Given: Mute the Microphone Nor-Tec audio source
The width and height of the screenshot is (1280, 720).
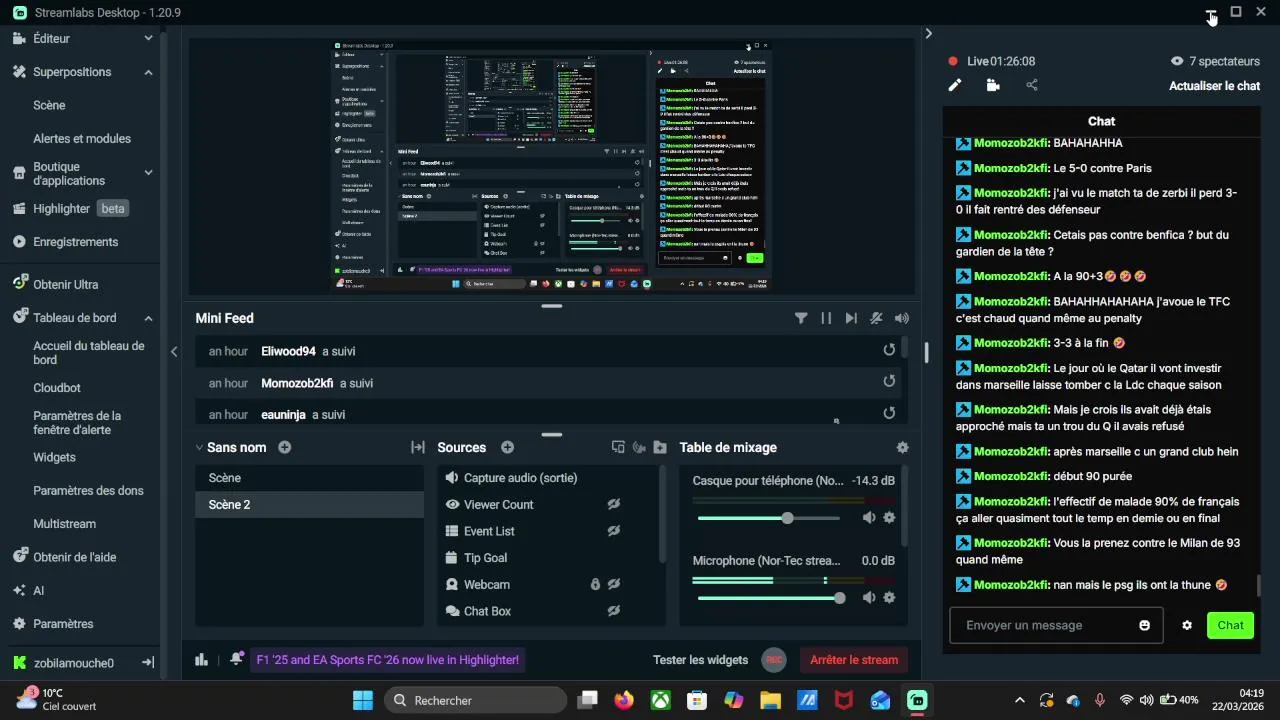Looking at the screenshot, I should pyautogui.click(x=869, y=597).
